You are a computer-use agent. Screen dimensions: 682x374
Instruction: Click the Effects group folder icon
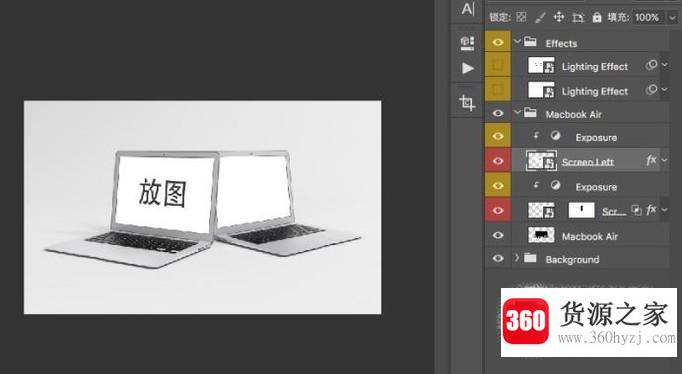pyautogui.click(x=530, y=42)
